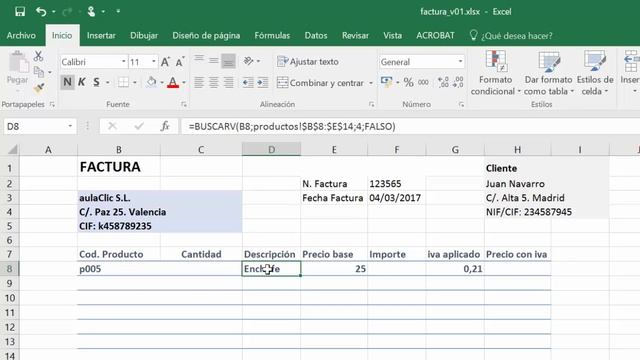Screen dimensions: 640x360
Task: Align text to bottom
Action: coord(229,61)
